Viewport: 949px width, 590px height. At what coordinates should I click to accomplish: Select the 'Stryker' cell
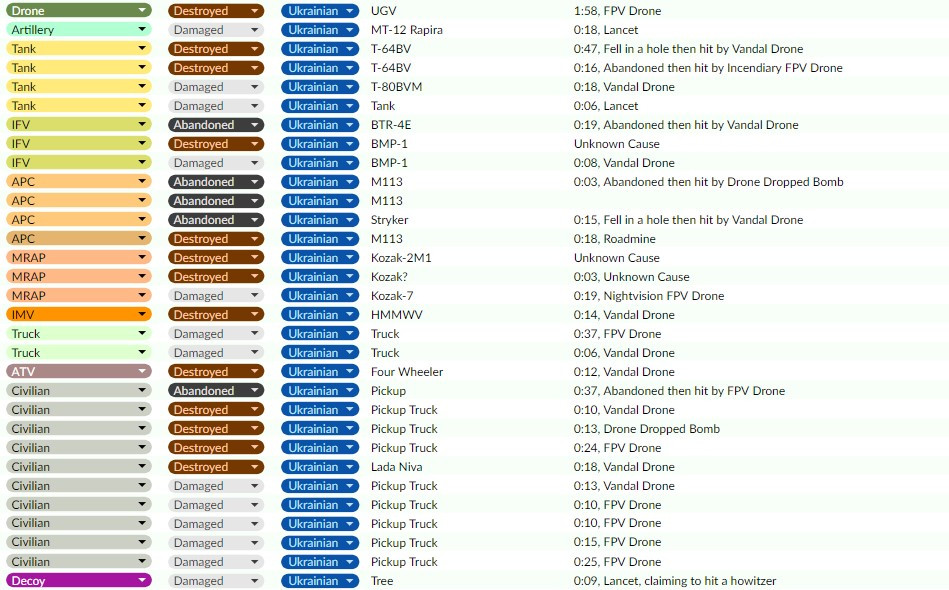pyautogui.click(x=390, y=220)
